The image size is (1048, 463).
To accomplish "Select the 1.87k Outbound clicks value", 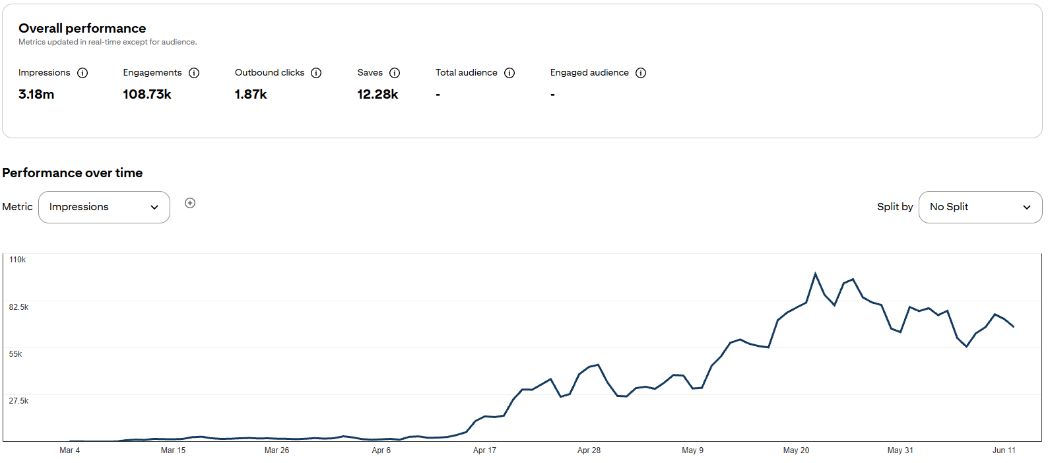I will (x=251, y=94).
